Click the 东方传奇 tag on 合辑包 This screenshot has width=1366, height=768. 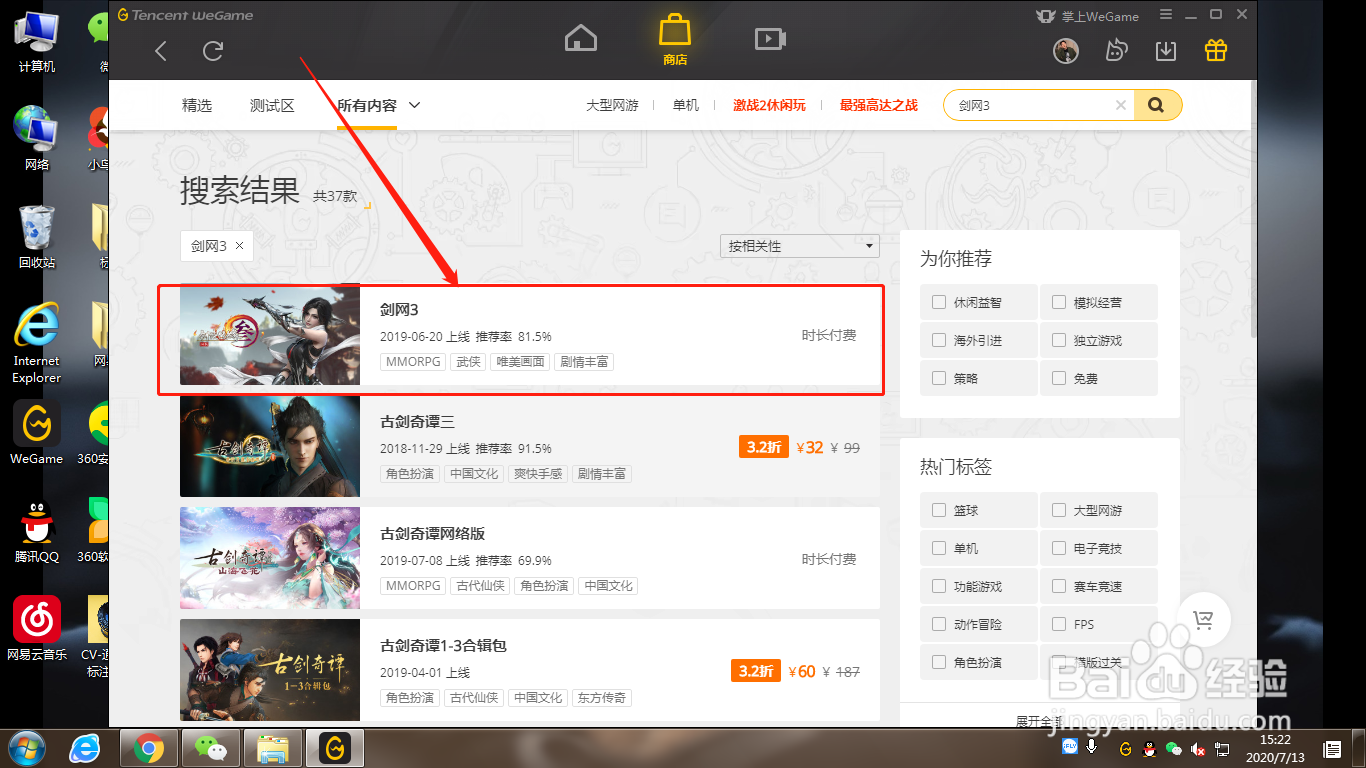(601, 697)
